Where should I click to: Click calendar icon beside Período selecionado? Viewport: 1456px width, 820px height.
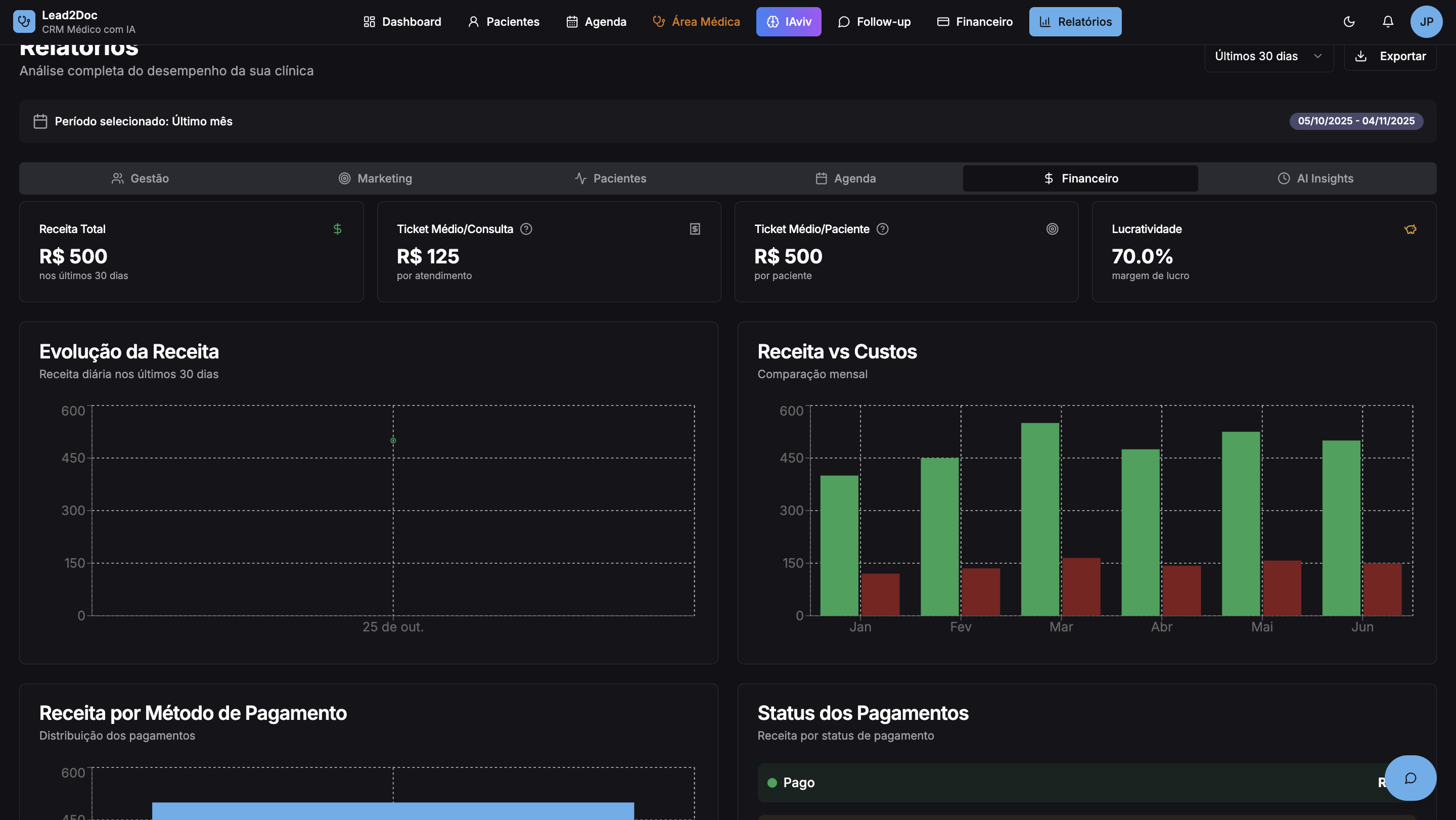point(40,121)
